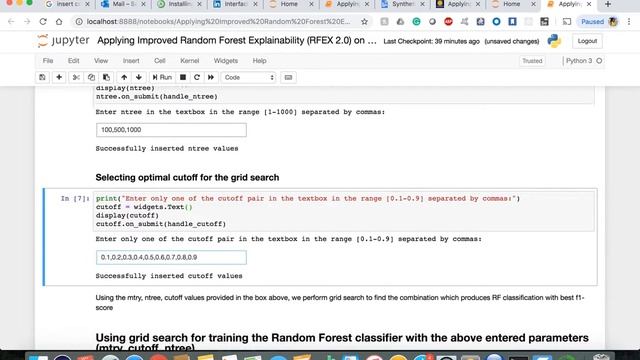Move selected cell up
This screenshot has width=640, height=360.
coord(124,77)
